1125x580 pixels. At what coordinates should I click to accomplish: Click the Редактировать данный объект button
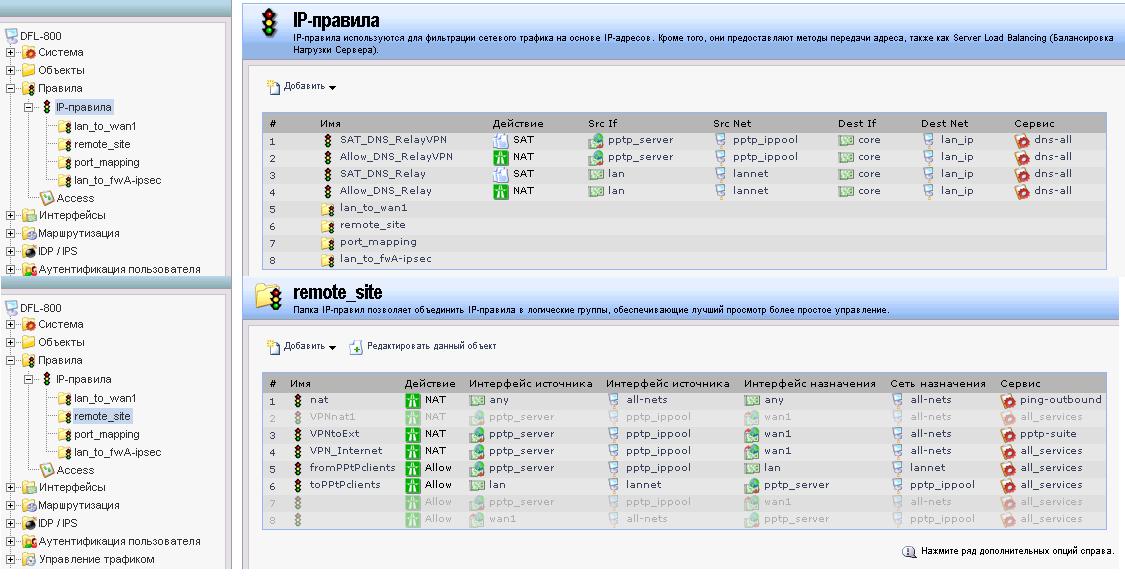[422, 347]
